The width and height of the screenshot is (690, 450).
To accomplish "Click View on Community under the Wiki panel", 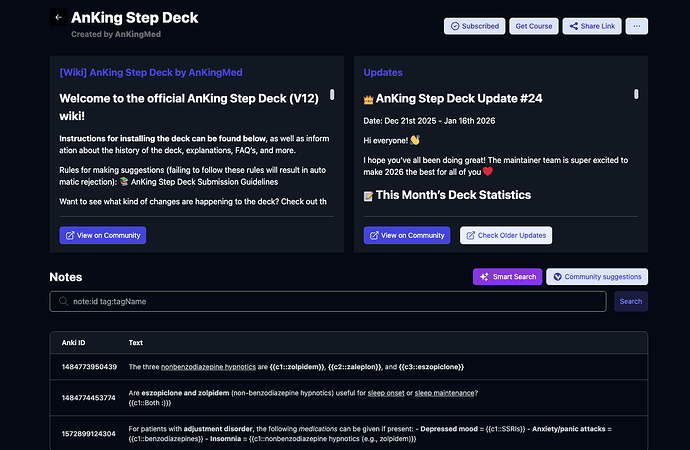I will pos(103,235).
